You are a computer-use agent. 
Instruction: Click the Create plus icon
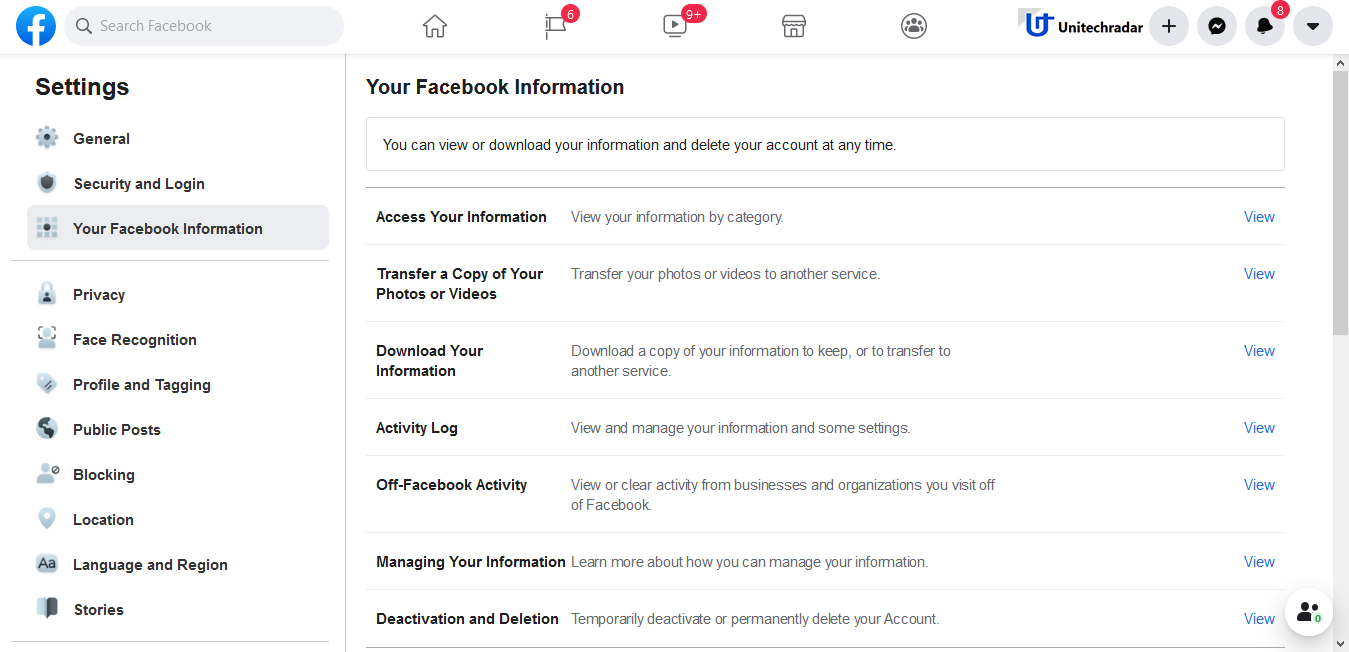[1168, 26]
